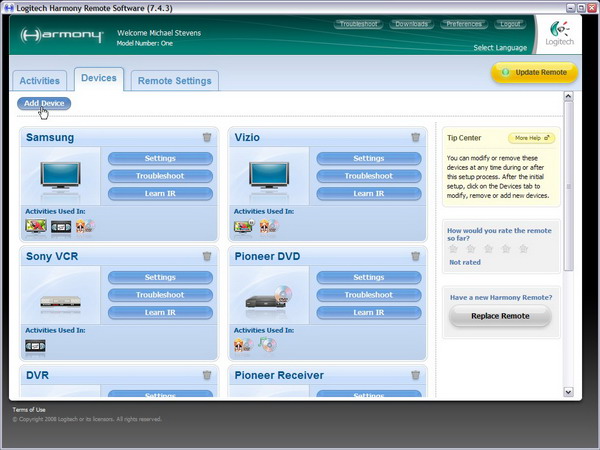This screenshot has width=600, height=450.
Task: Click the Vizio TV device image
Action: click(x=269, y=176)
